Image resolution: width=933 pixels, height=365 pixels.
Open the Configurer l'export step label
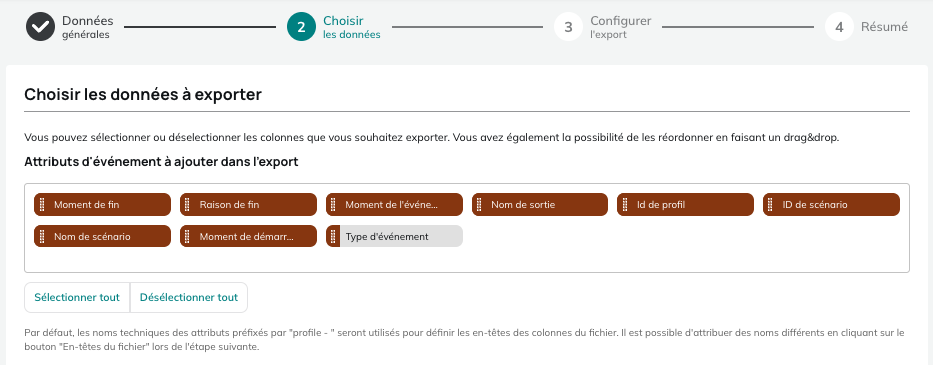click(621, 27)
